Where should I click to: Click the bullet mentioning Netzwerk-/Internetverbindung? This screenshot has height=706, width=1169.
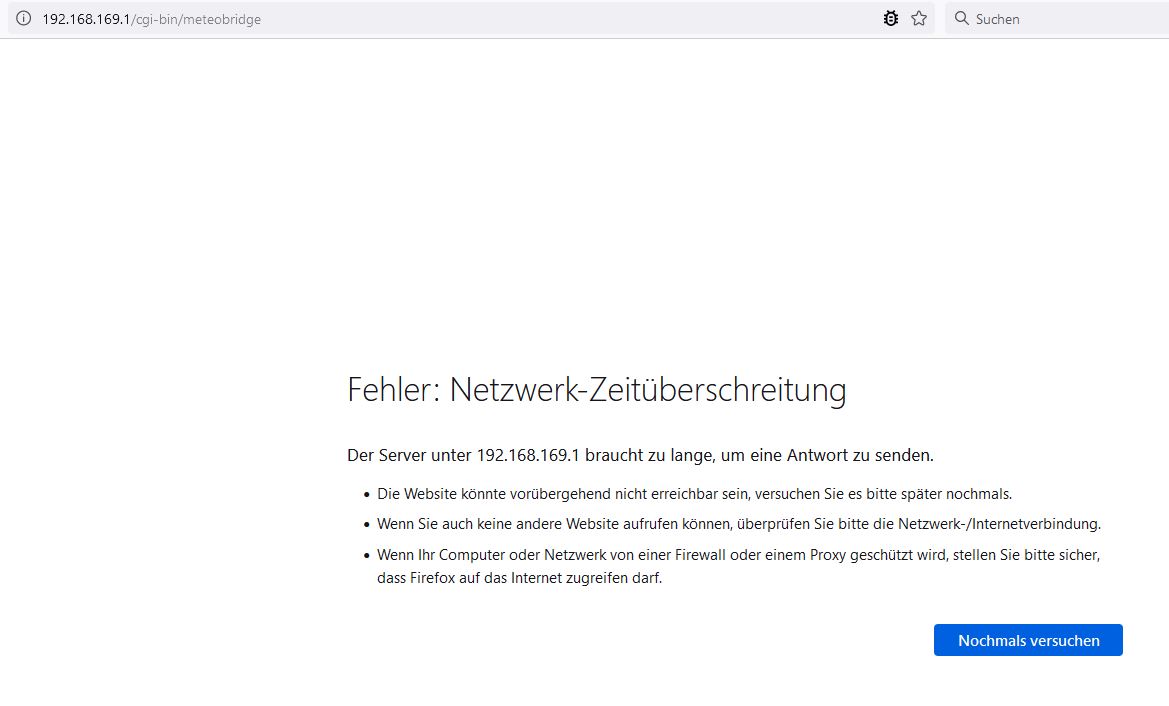coord(739,524)
